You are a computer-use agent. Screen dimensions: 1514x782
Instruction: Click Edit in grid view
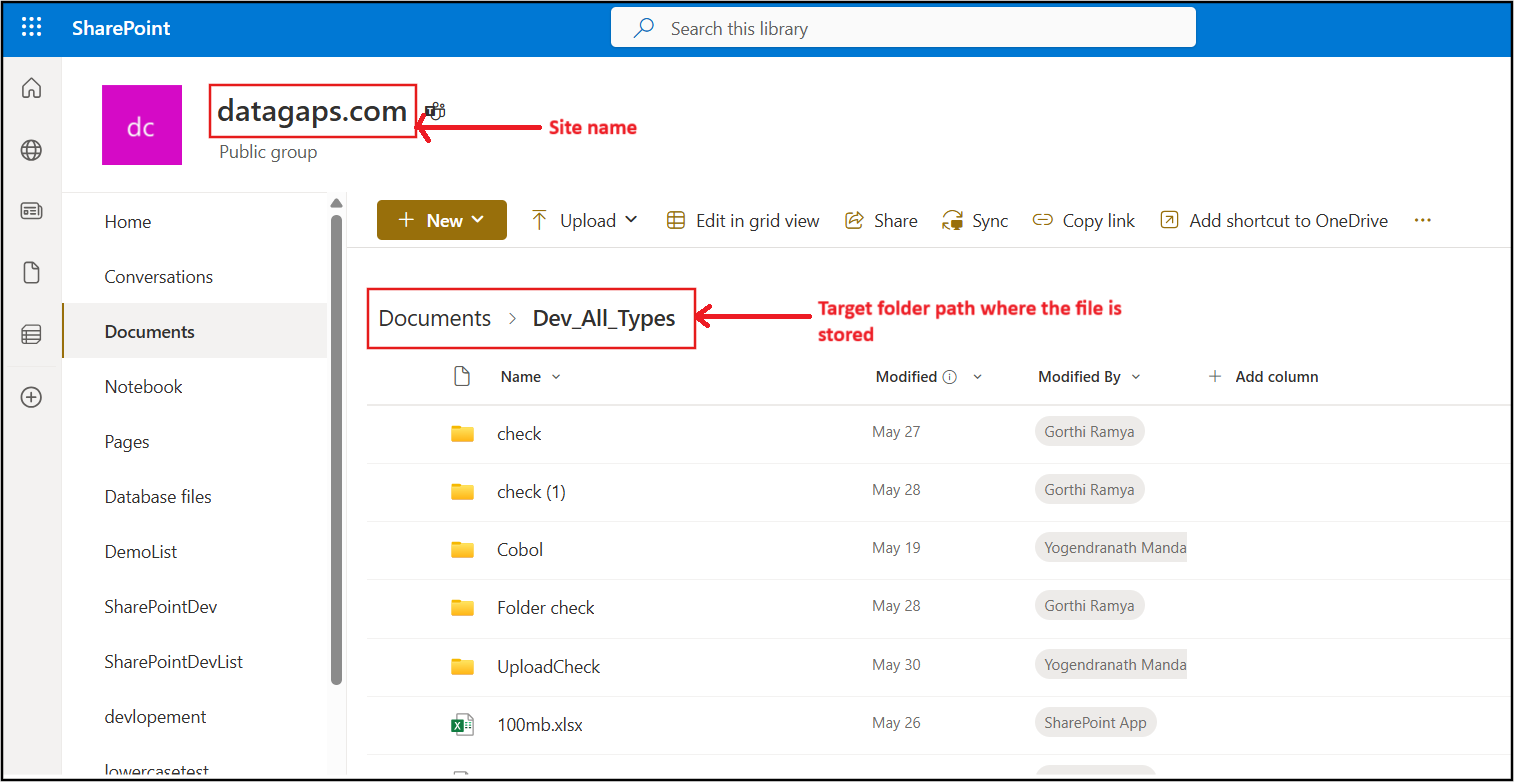click(743, 221)
